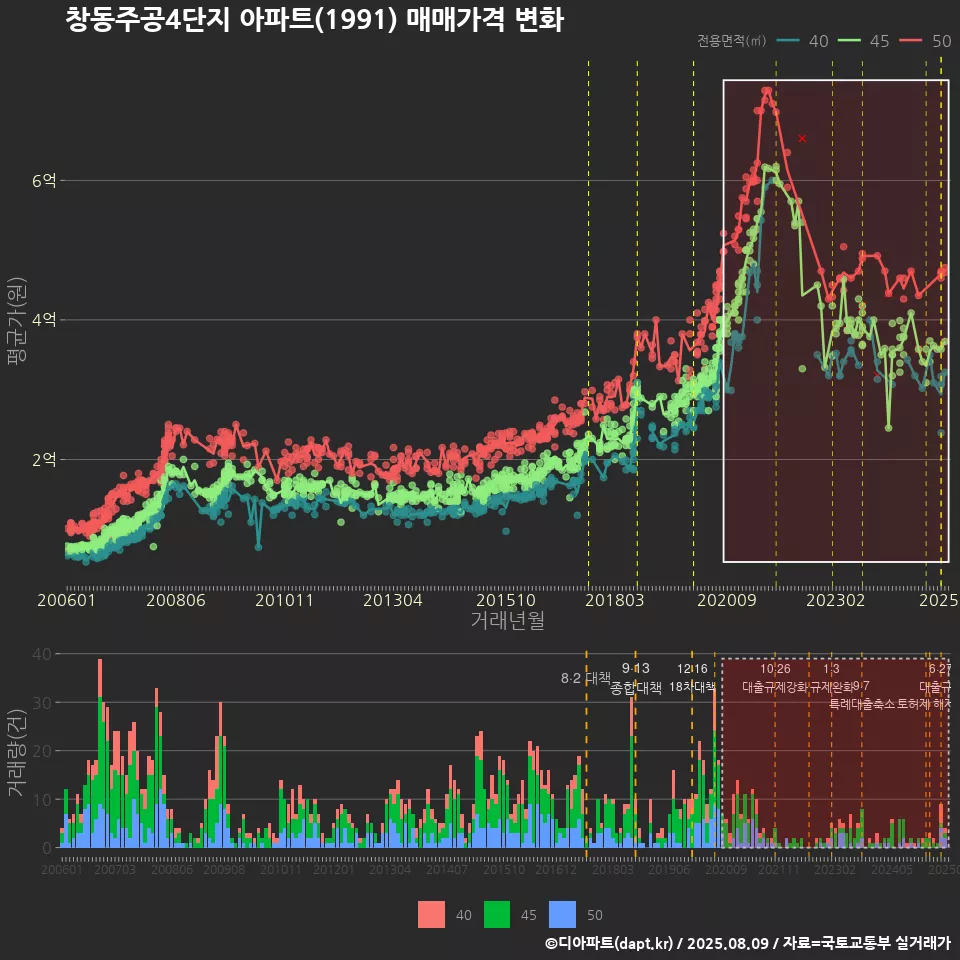This screenshot has width=960, height=960.
Task: Click the '18차대책' annotation text
Action: [x=692, y=686]
